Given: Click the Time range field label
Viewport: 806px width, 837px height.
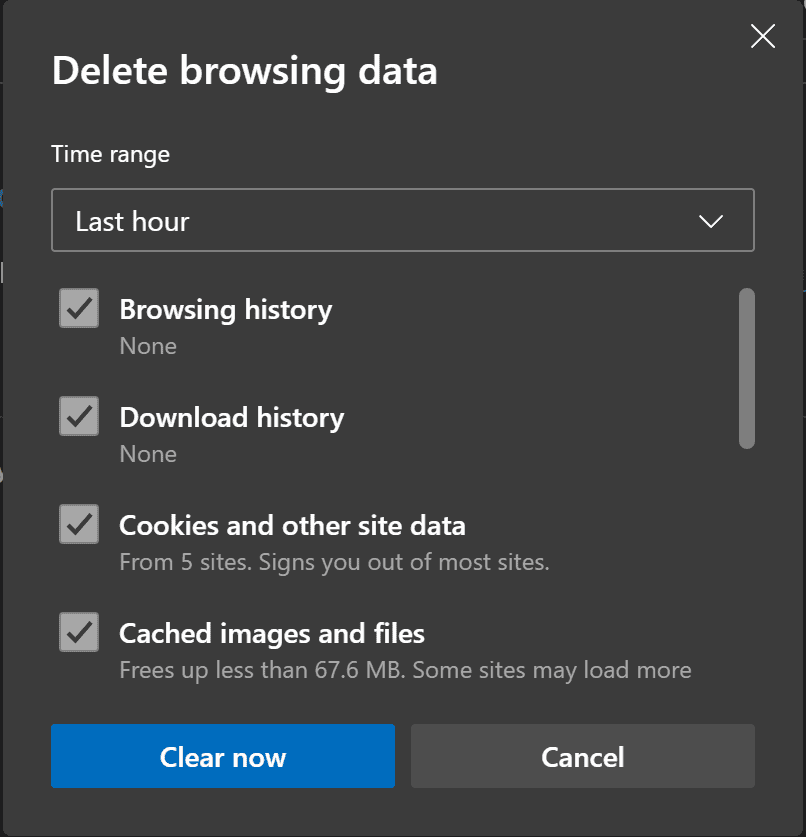Looking at the screenshot, I should pos(110,154).
